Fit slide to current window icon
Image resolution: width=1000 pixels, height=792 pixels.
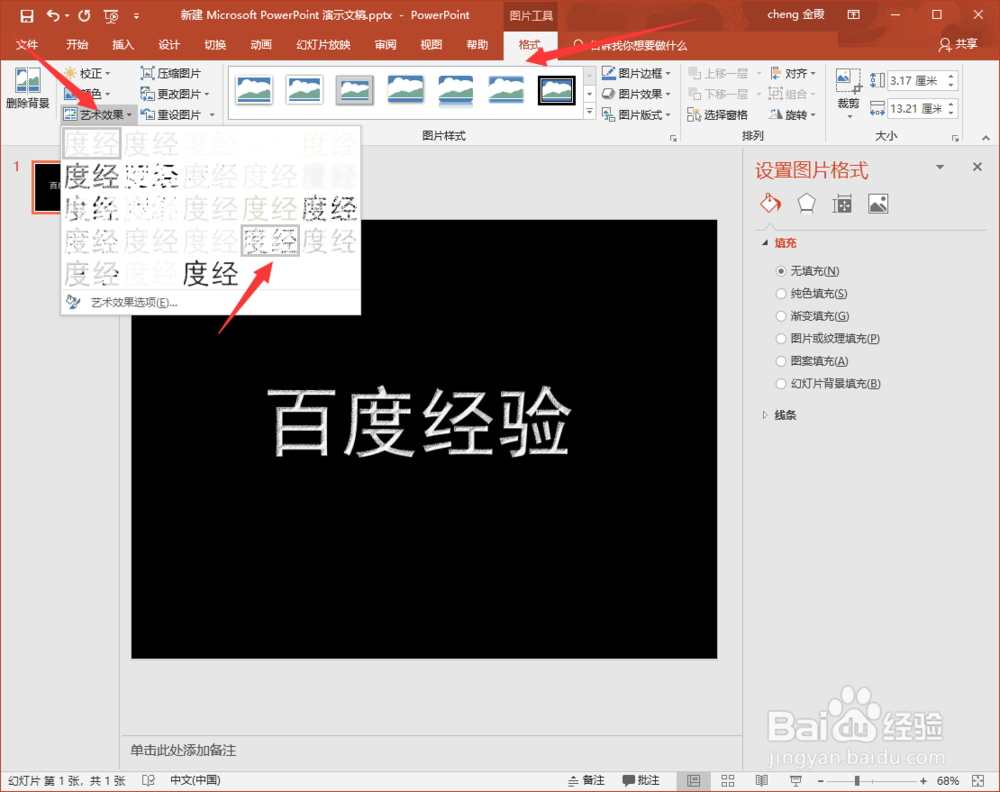click(978, 781)
